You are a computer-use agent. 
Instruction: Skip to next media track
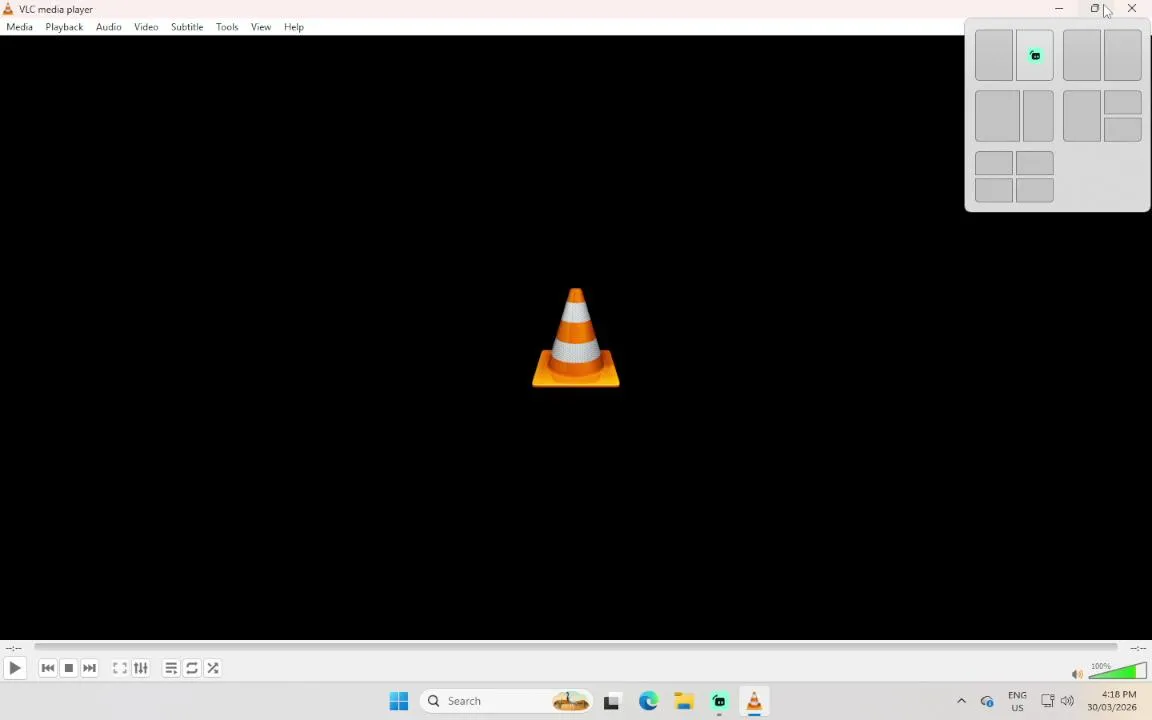click(x=89, y=669)
